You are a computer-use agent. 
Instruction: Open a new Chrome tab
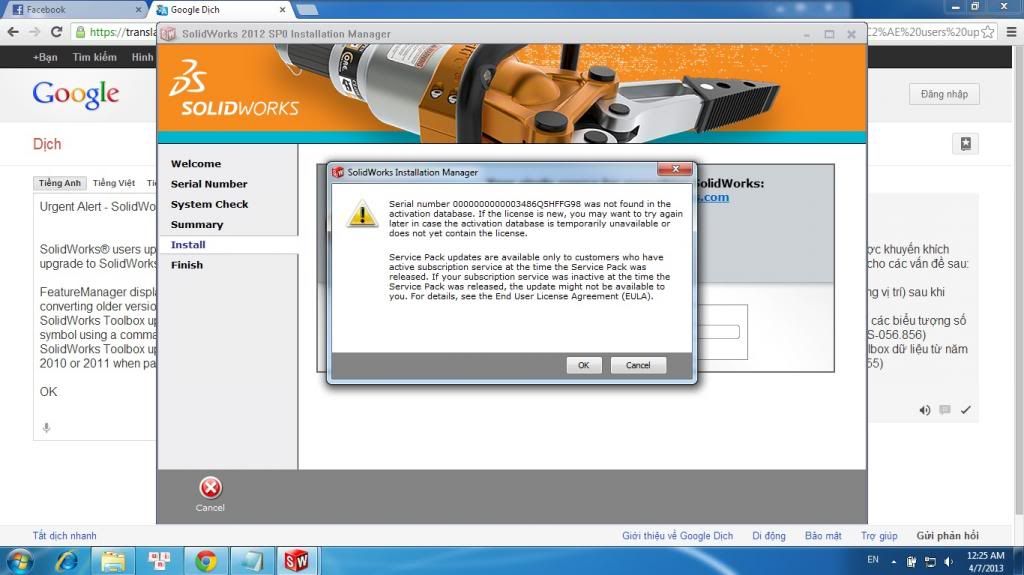(x=307, y=10)
